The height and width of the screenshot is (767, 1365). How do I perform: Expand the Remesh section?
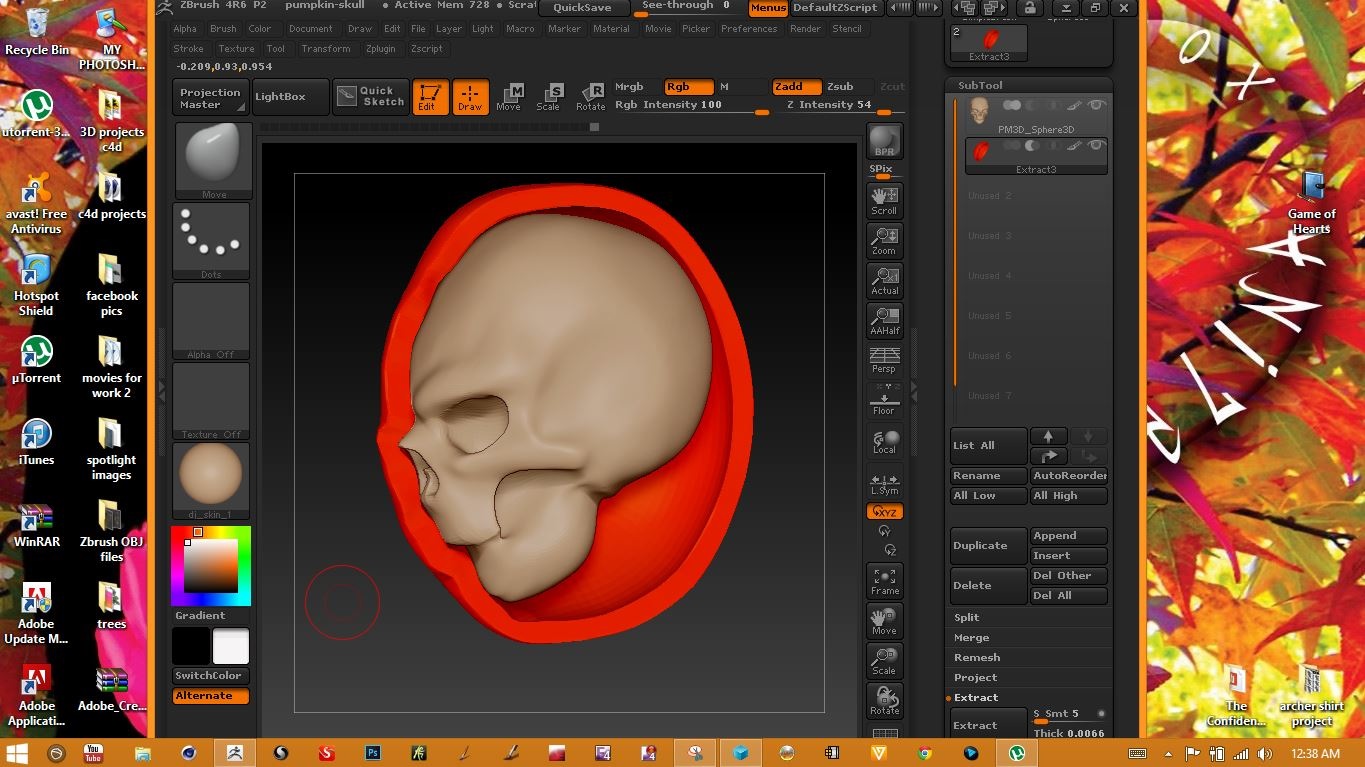click(977, 657)
